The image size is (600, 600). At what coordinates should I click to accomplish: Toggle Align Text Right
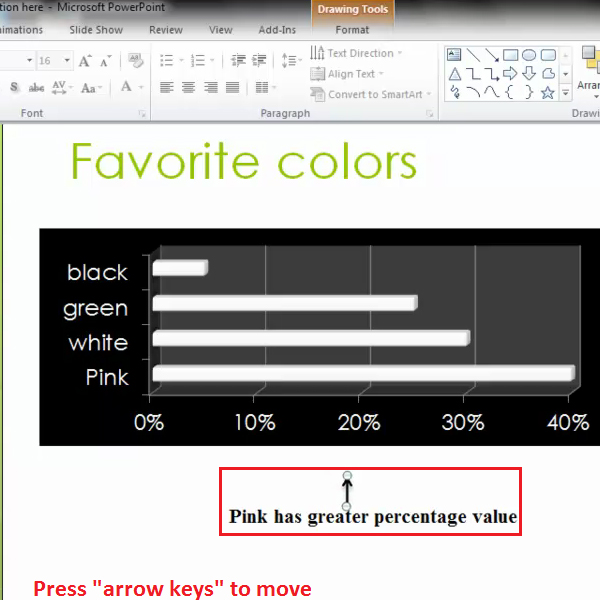[210, 87]
